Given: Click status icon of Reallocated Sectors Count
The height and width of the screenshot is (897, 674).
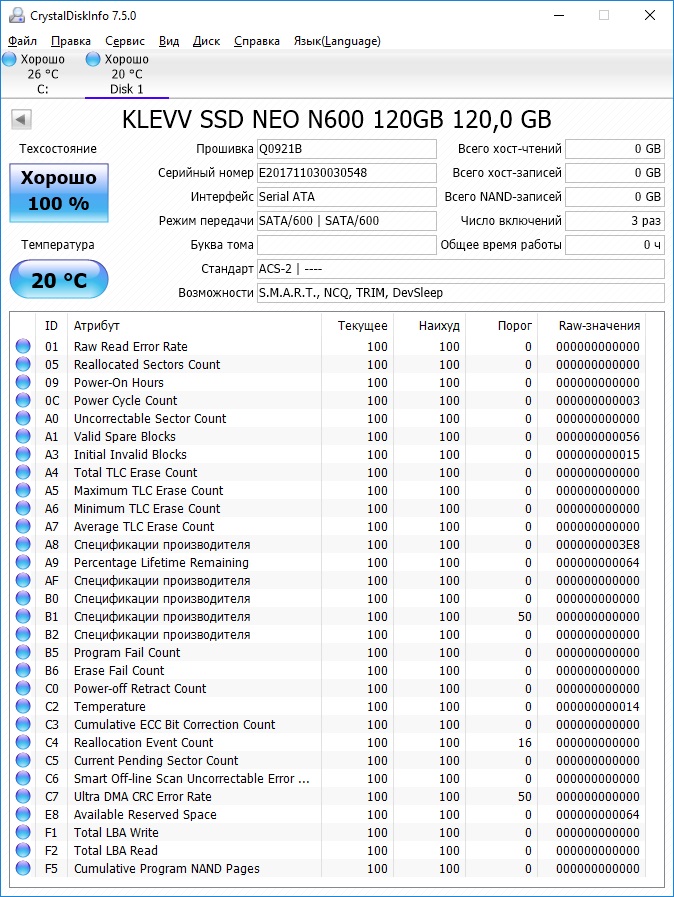Looking at the screenshot, I should (23, 364).
